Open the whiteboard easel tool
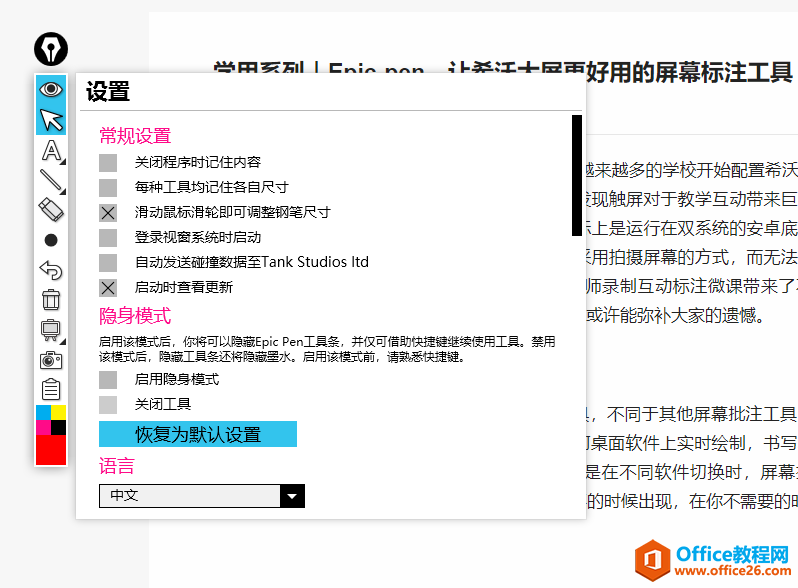Screen dimensions: 798x588 51,330
